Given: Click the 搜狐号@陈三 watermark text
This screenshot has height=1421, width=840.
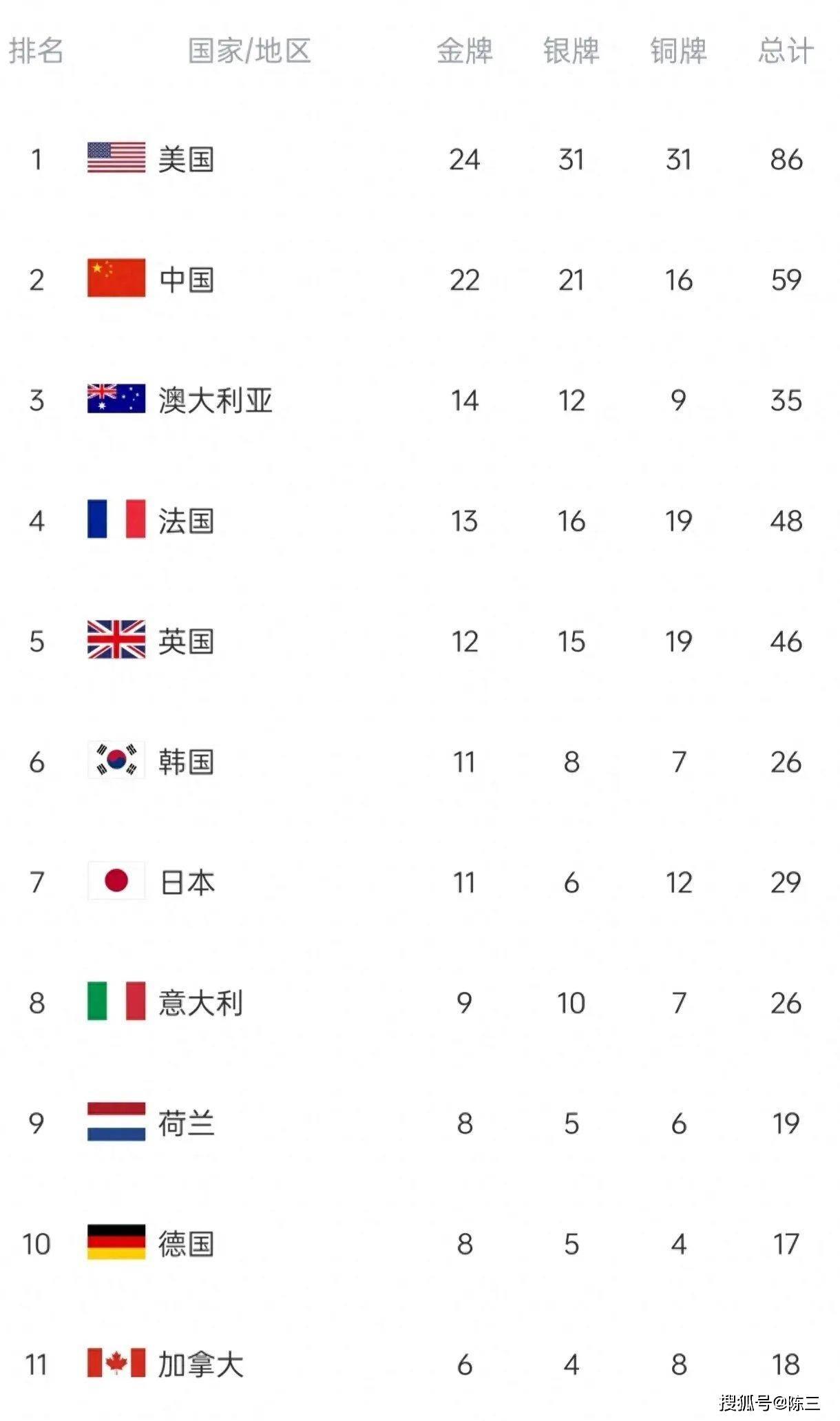Looking at the screenshot, I should [x=770, y=1402].
